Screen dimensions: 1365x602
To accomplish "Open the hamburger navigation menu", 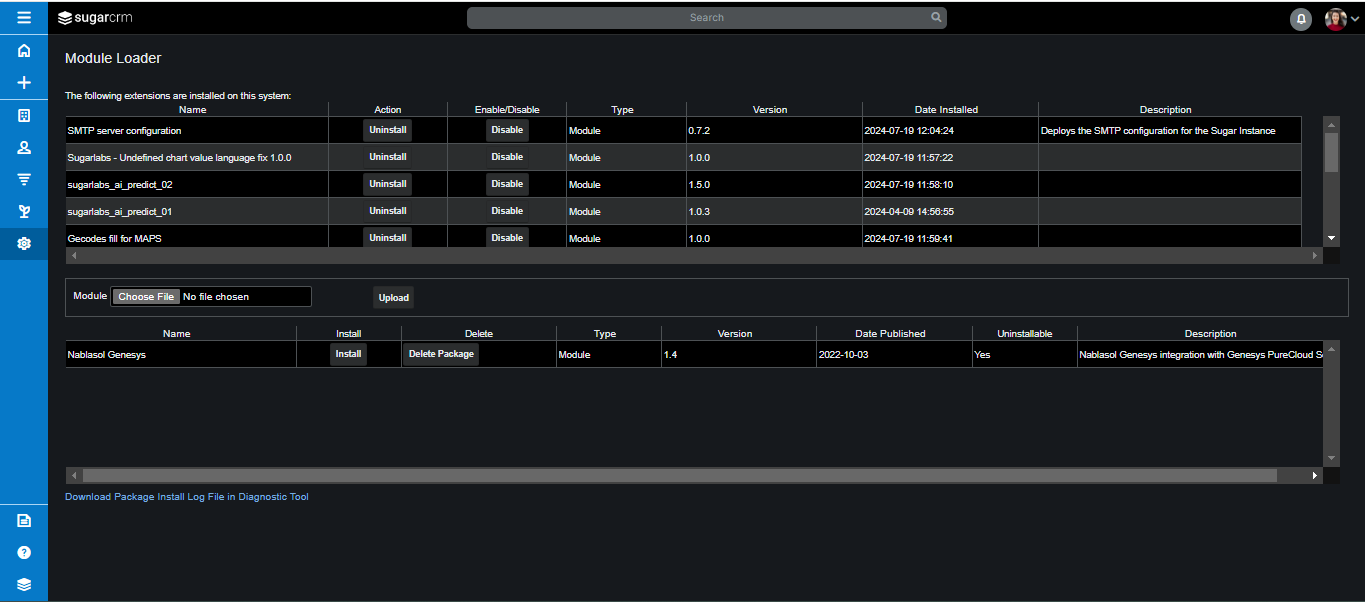I will [24, 17].
